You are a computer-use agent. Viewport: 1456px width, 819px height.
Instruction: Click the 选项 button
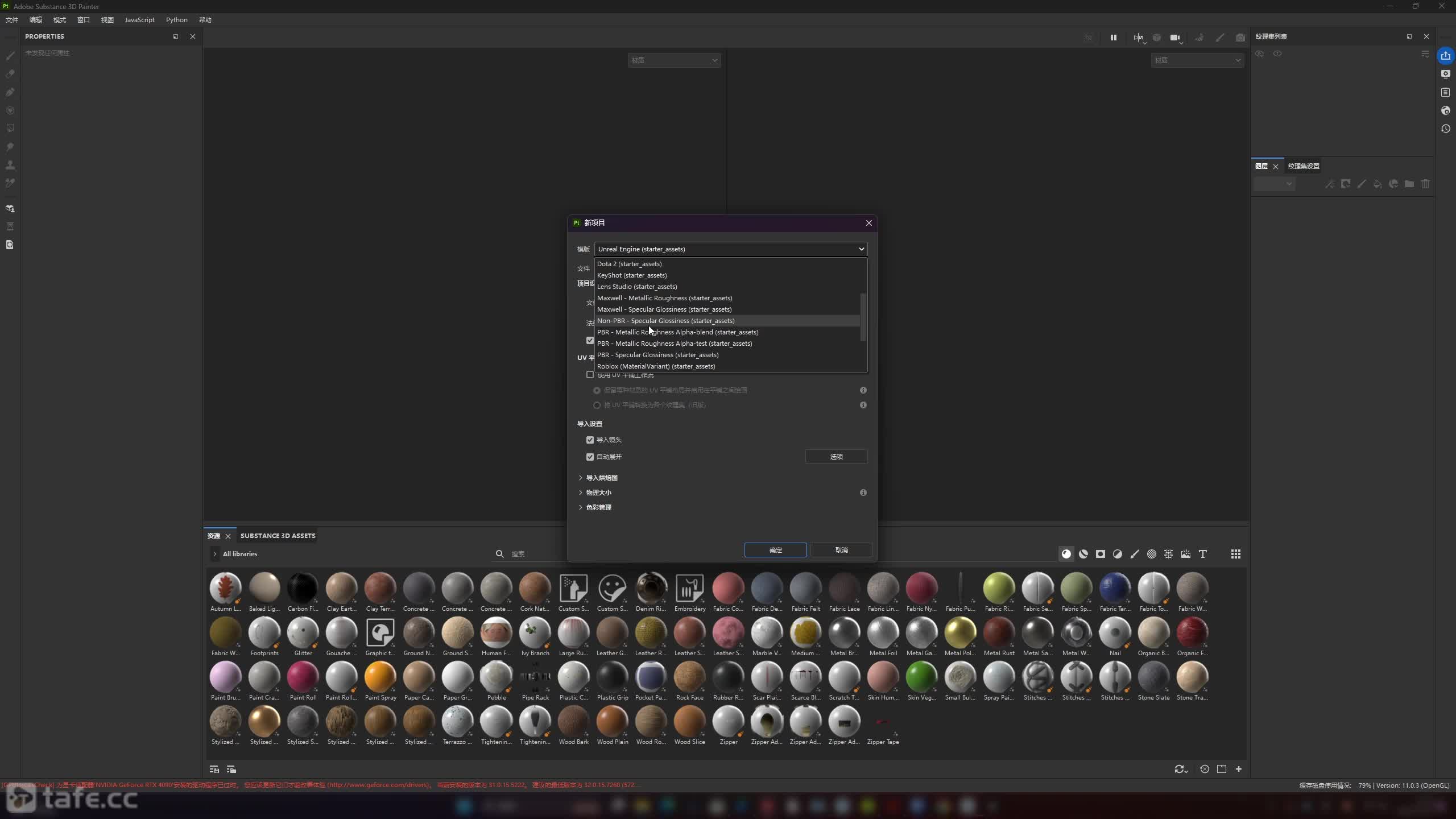pyautogui.click(x=836, y=457)
